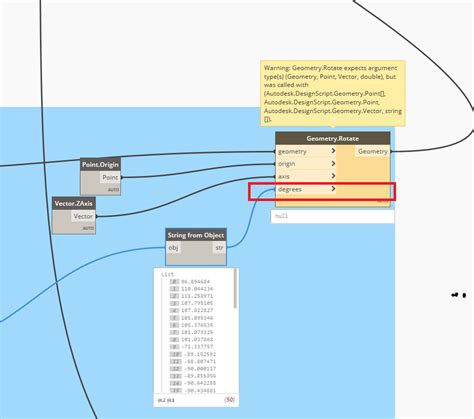Screen dimensions: 474x419
Task: Click the {50} item count
Action: pyautogui.click(x=230, y=399)
